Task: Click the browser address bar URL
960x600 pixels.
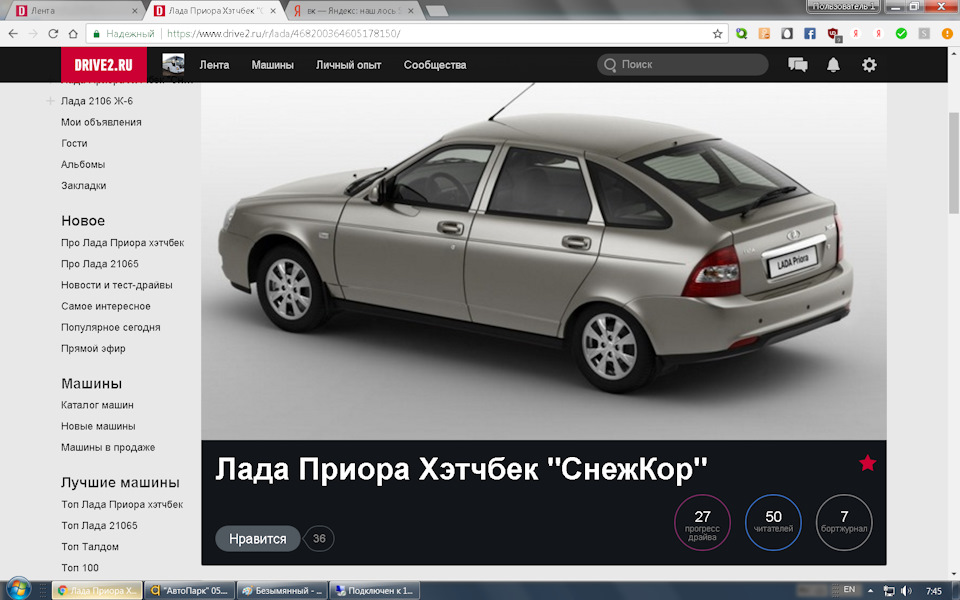Action: [283, 34]
